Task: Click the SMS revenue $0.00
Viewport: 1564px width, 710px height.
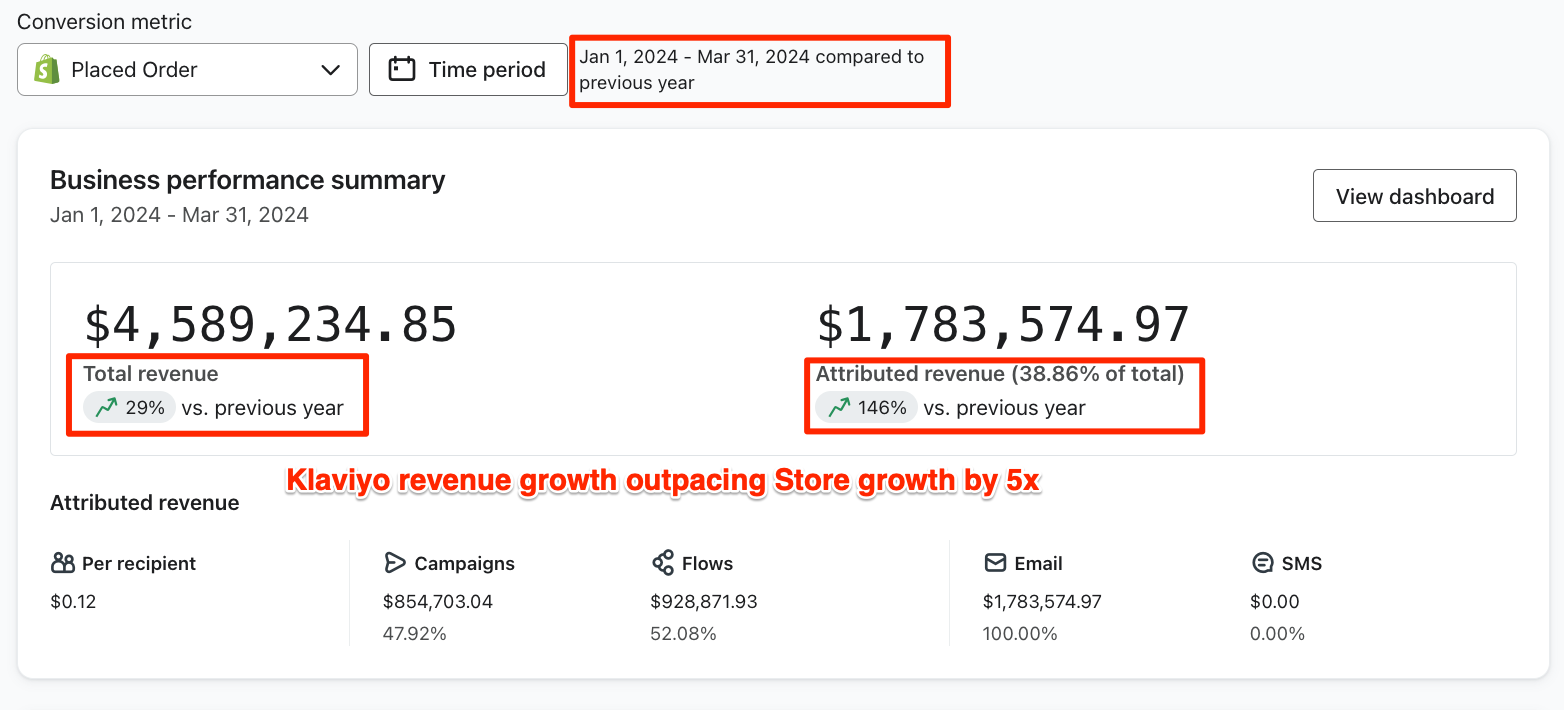Action: [x=1275, y=602]
